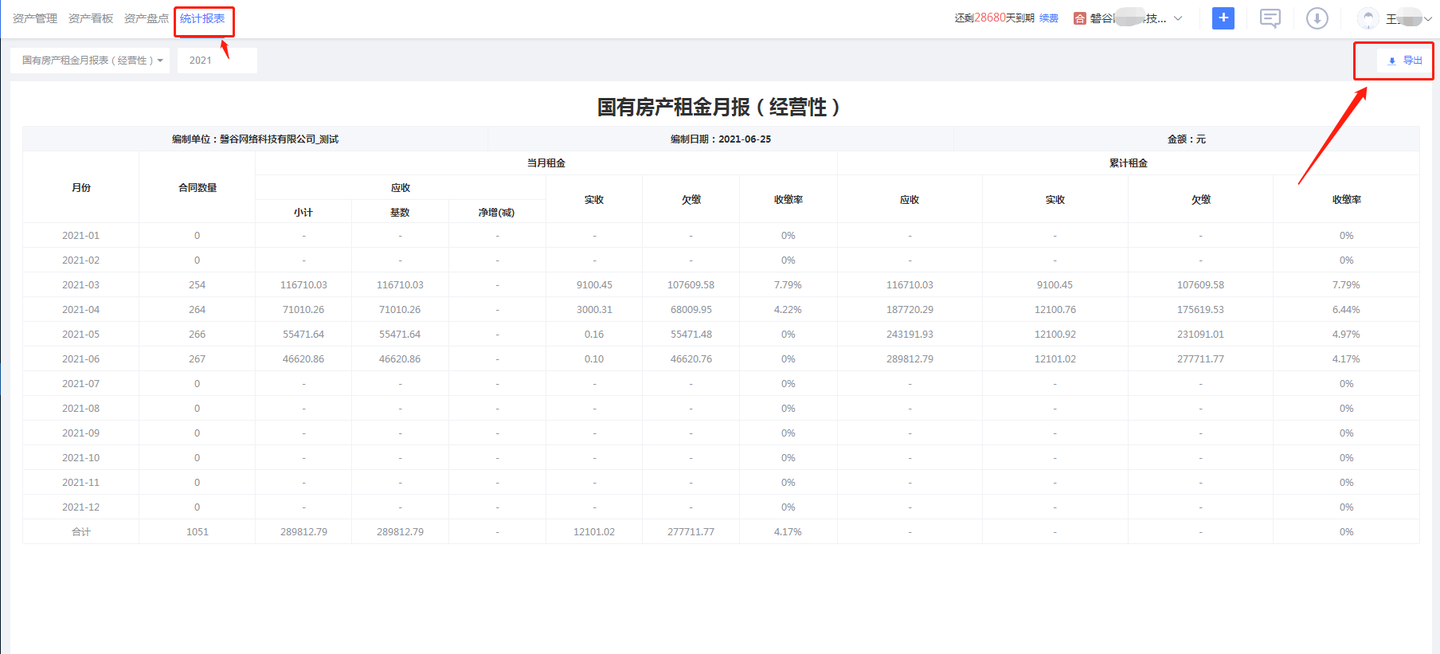This screenshot has width=1440, height=654.
Task: Expand the company switcher chevron
Action: 1178,18
